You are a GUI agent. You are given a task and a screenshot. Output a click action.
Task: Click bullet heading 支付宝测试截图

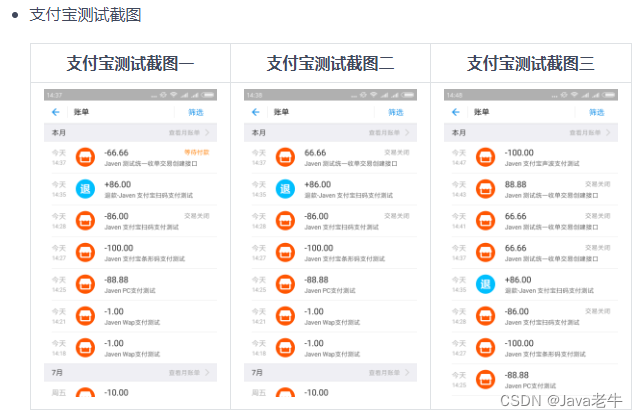coord(85,15)
